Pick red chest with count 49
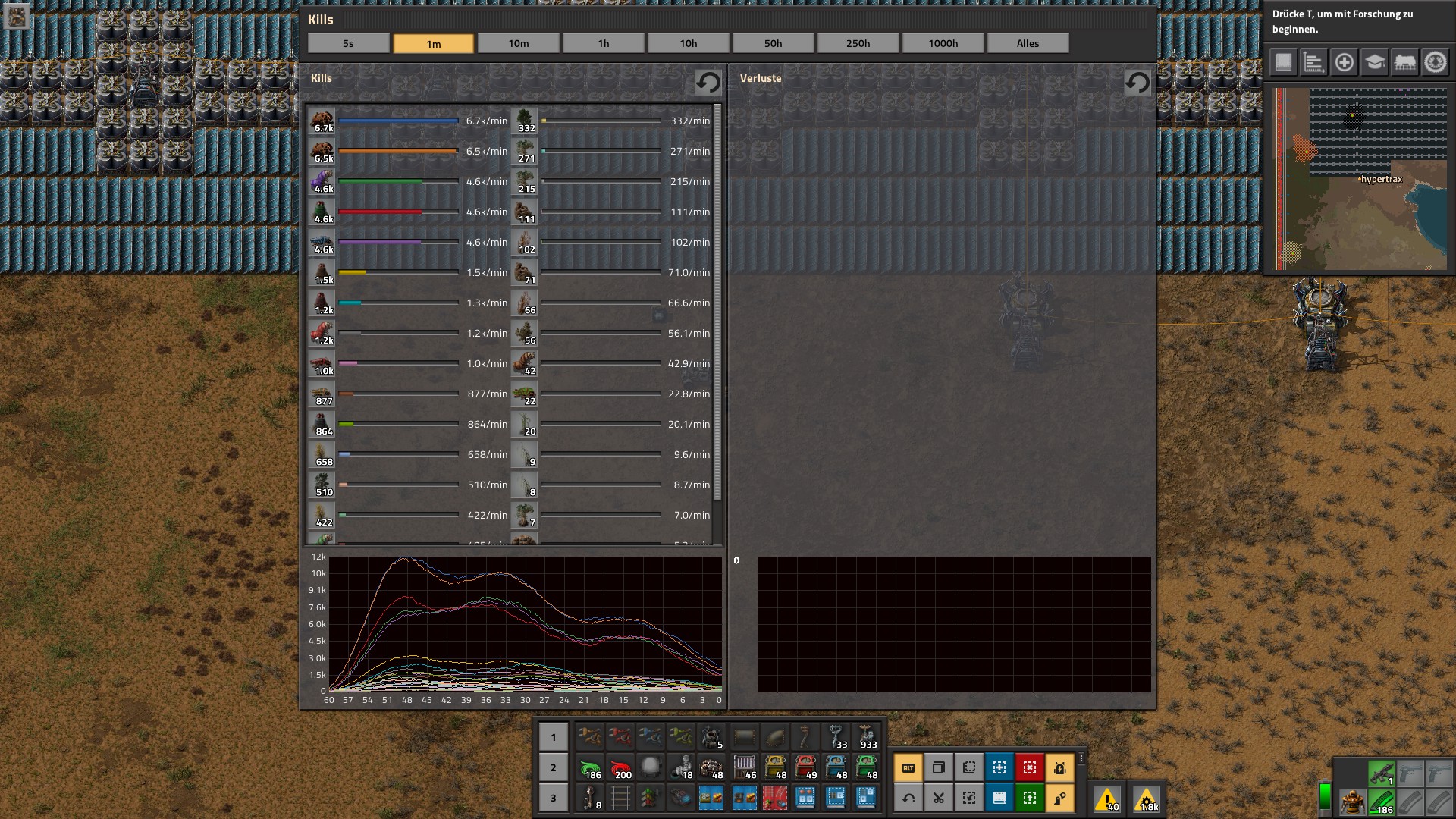Screen dimensions: 1456x819 click(x=805, y=767)
